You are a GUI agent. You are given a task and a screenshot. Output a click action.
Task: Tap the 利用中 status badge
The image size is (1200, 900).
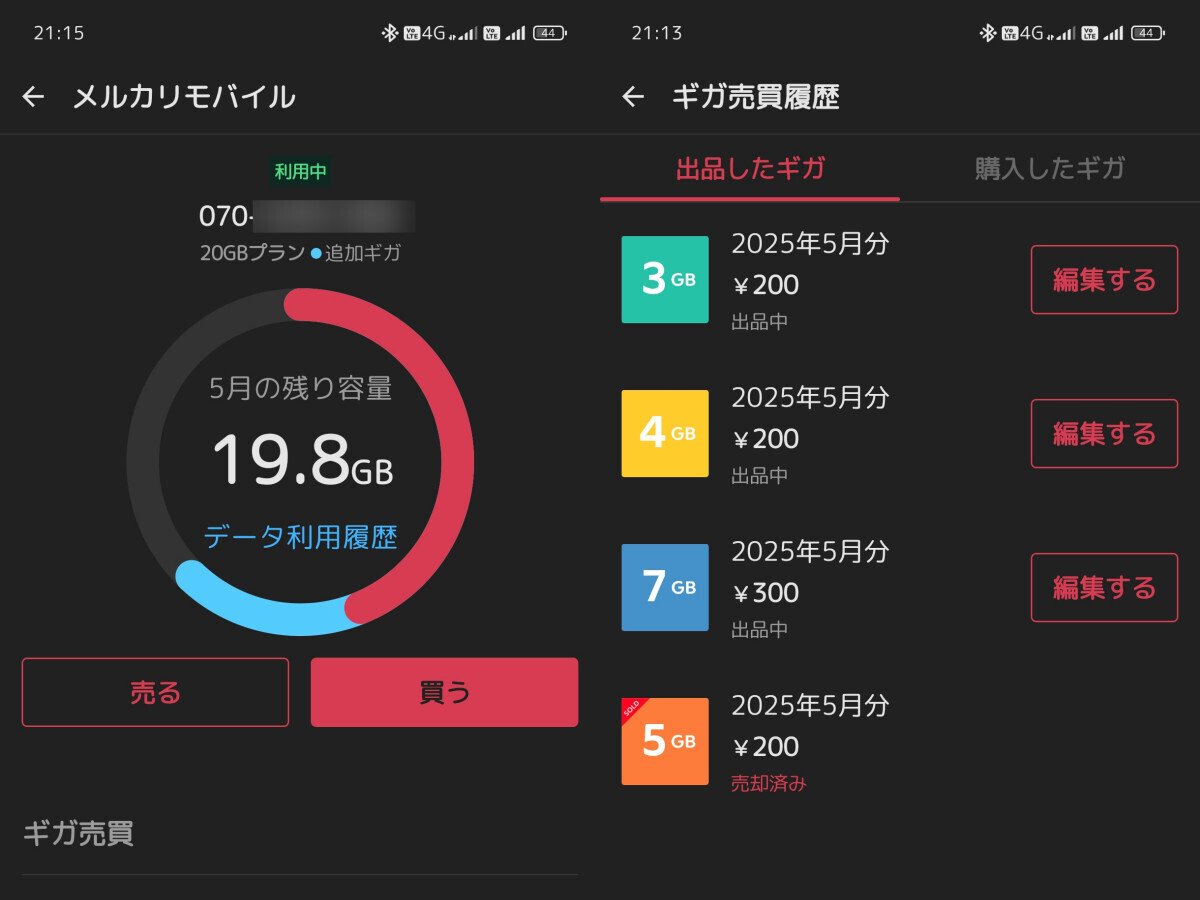click(x=300, y=172)
